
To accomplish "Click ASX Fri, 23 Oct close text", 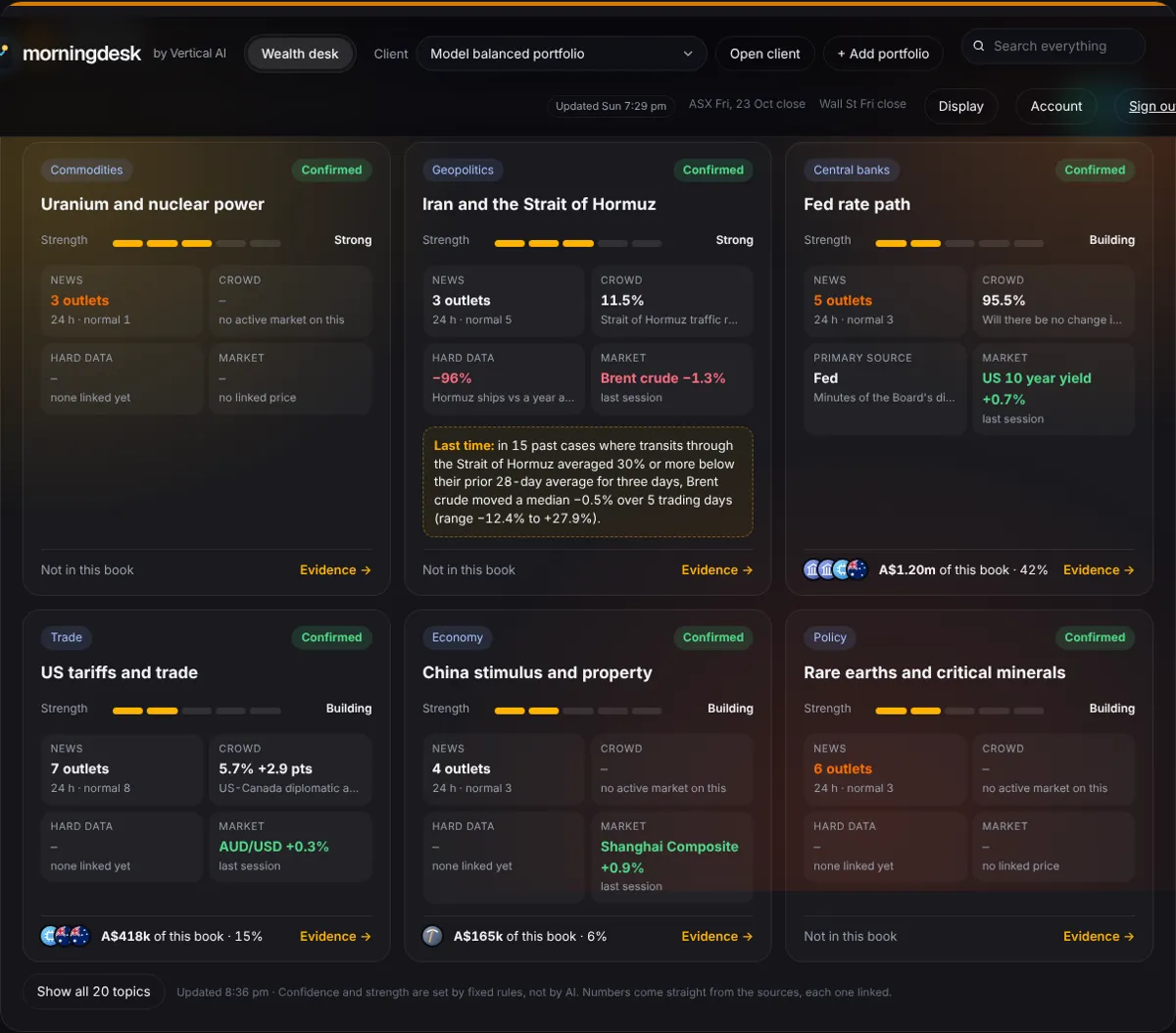I will click(x=747, y=104).
